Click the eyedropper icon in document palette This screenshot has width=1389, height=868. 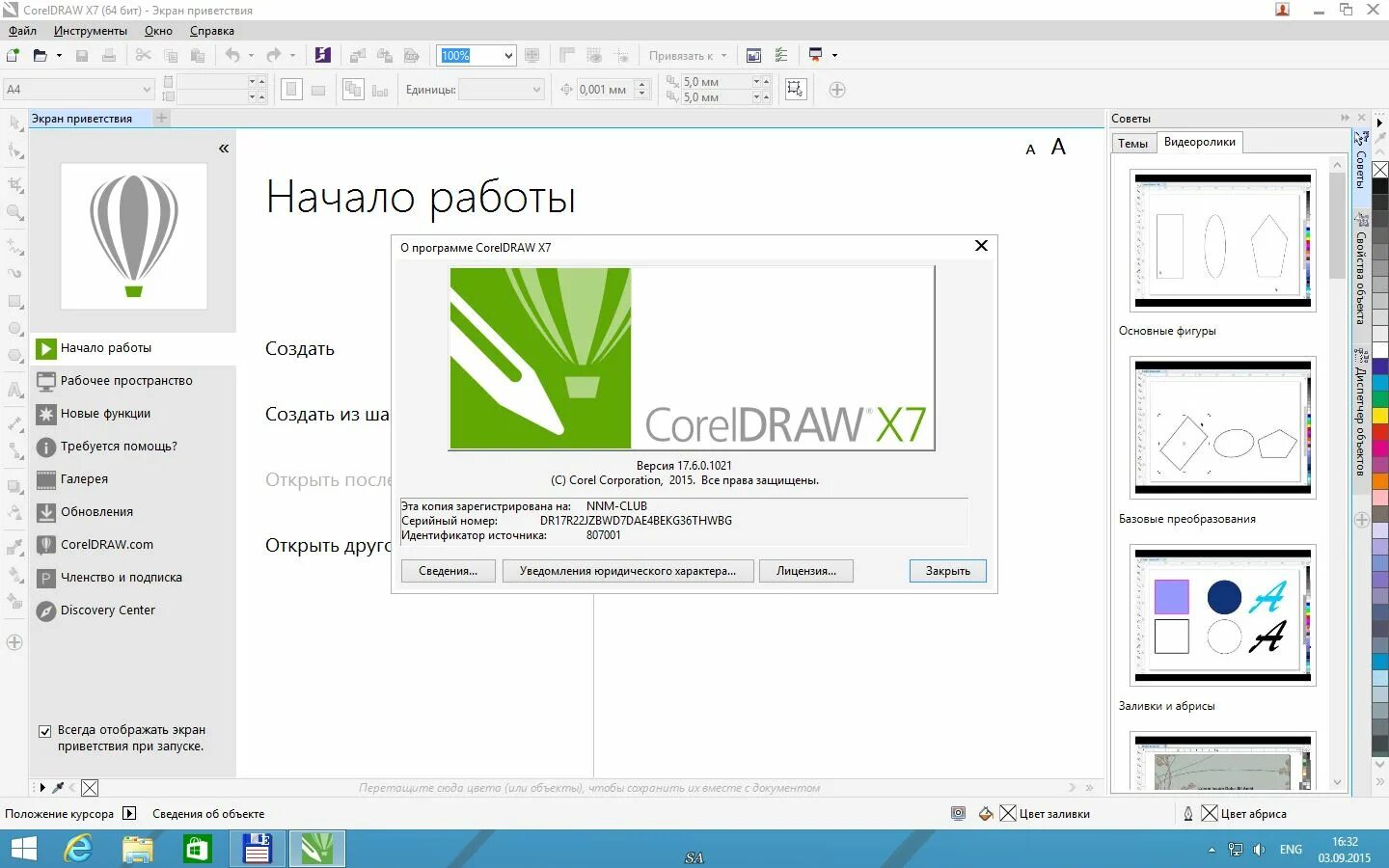(x=58, y=788)
